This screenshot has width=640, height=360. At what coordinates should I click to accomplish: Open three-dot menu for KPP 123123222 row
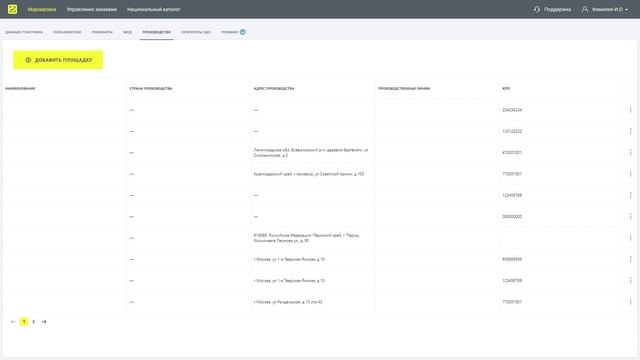630,131
